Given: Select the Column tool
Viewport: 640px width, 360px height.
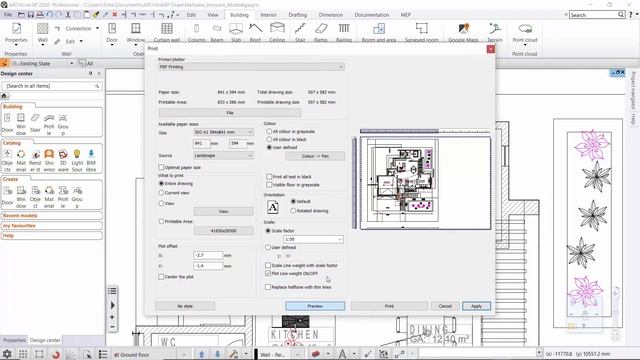Looking at the screenshot, I should click(x=196, y=32).
